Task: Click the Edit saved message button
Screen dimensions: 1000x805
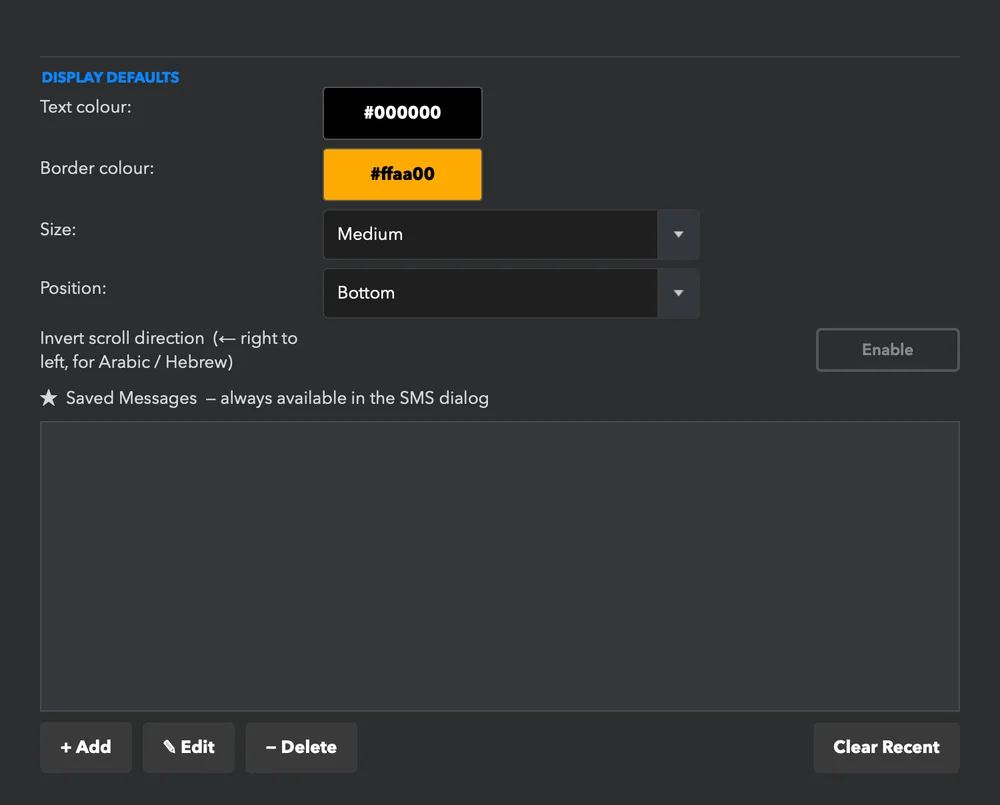Action: point(189,747)
